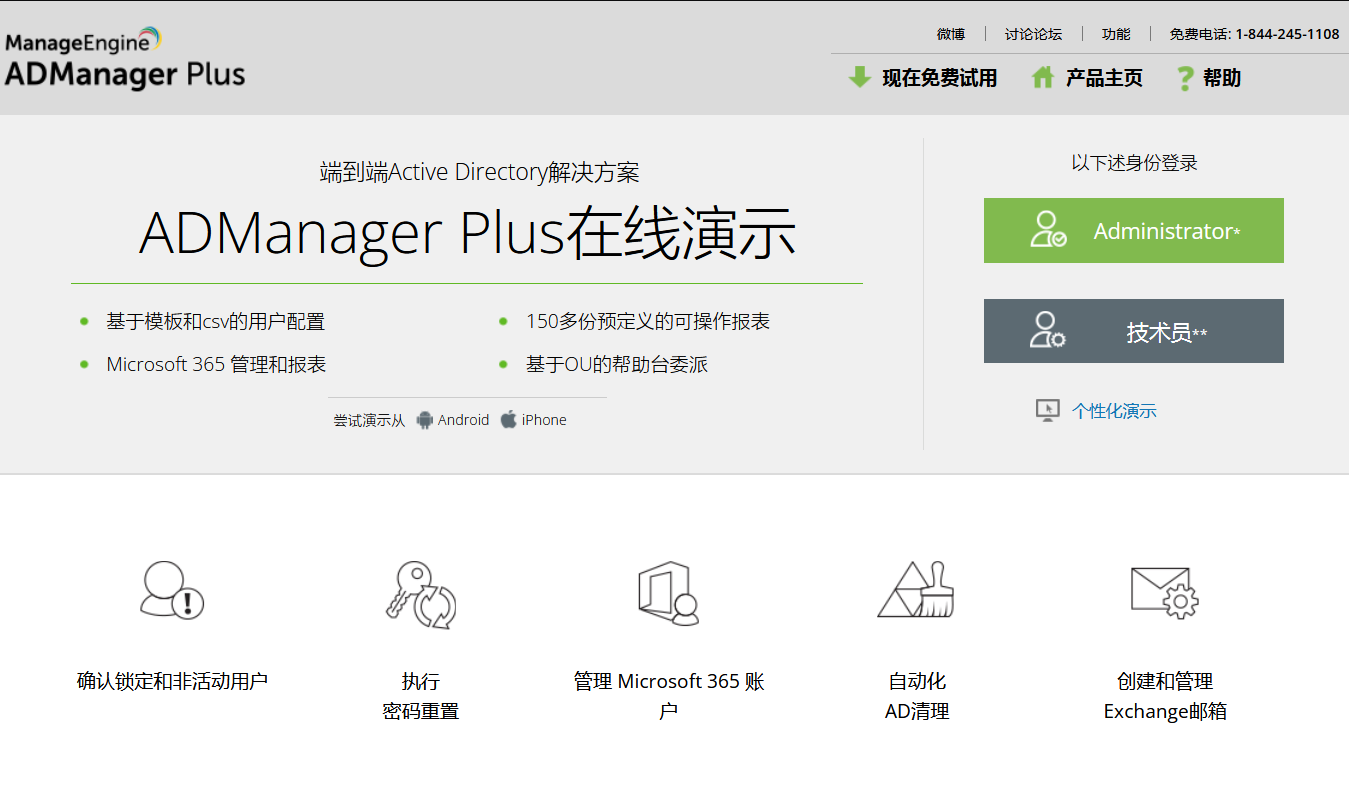
Task: Click the text 以下述身份登录
Action: [x=1134, y=163]
